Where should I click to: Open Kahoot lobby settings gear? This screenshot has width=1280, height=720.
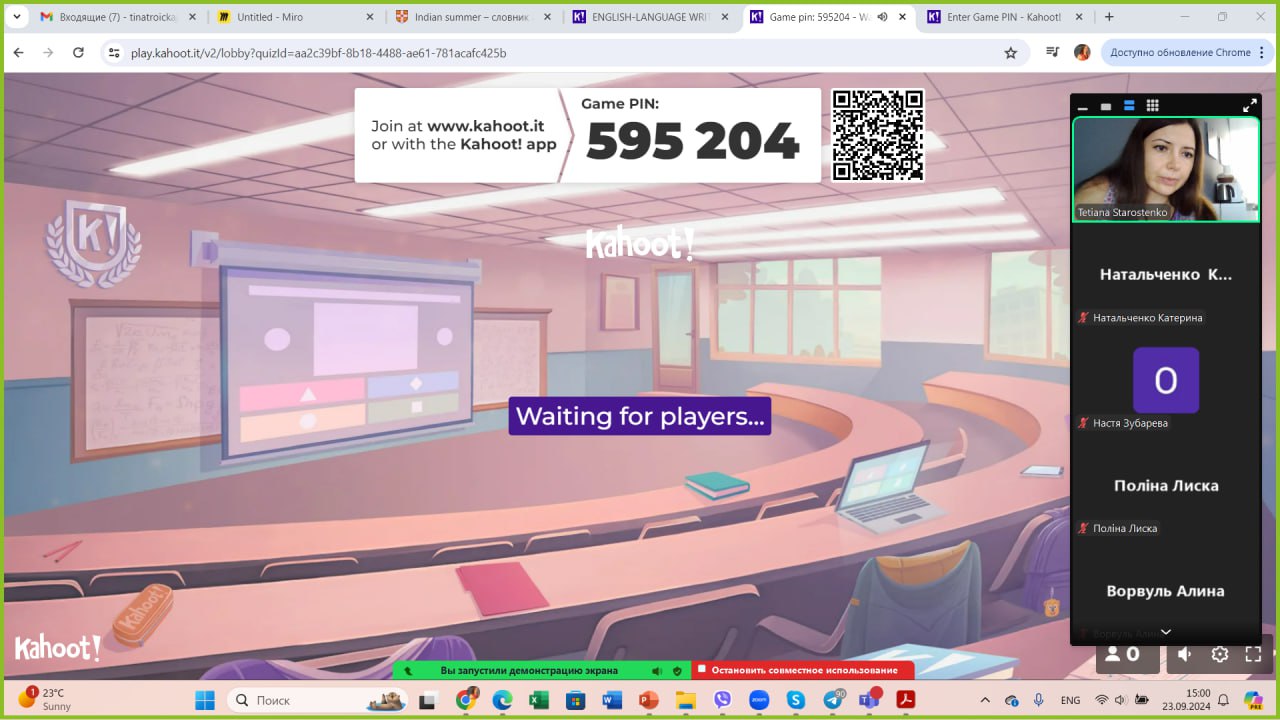[1220, 654]
